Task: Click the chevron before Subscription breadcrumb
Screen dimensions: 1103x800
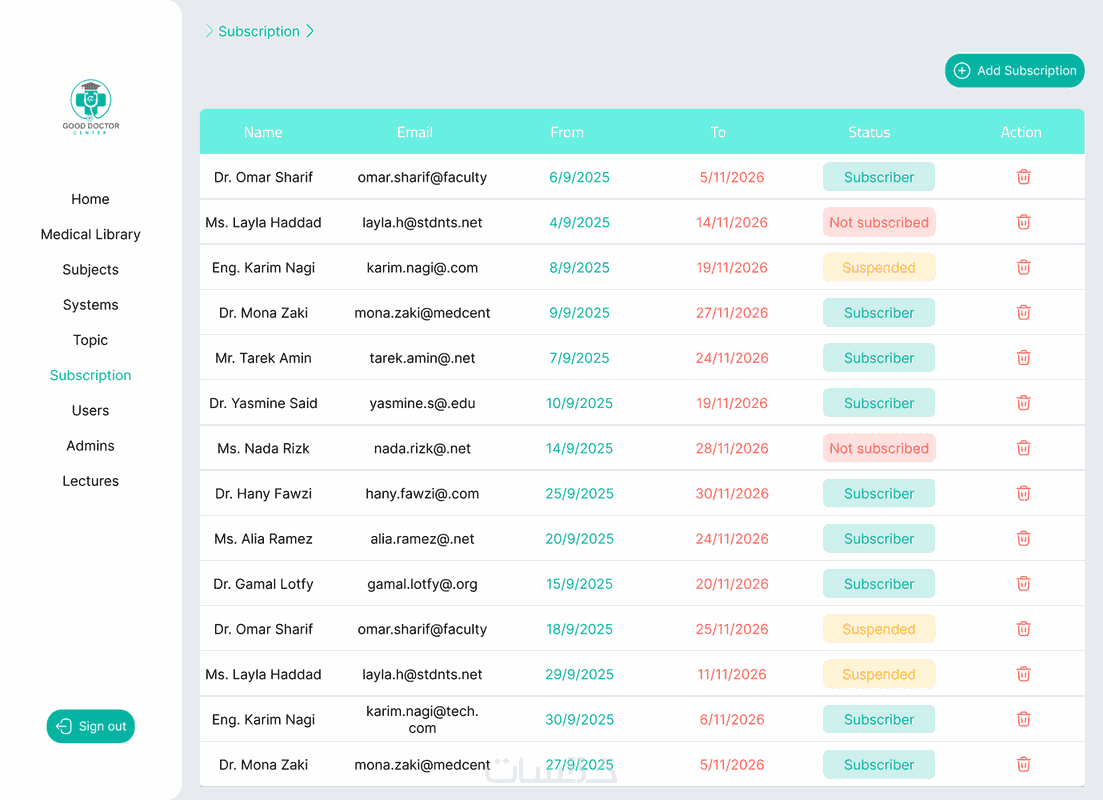Action: pyautogui.click(x=209, y=31)
